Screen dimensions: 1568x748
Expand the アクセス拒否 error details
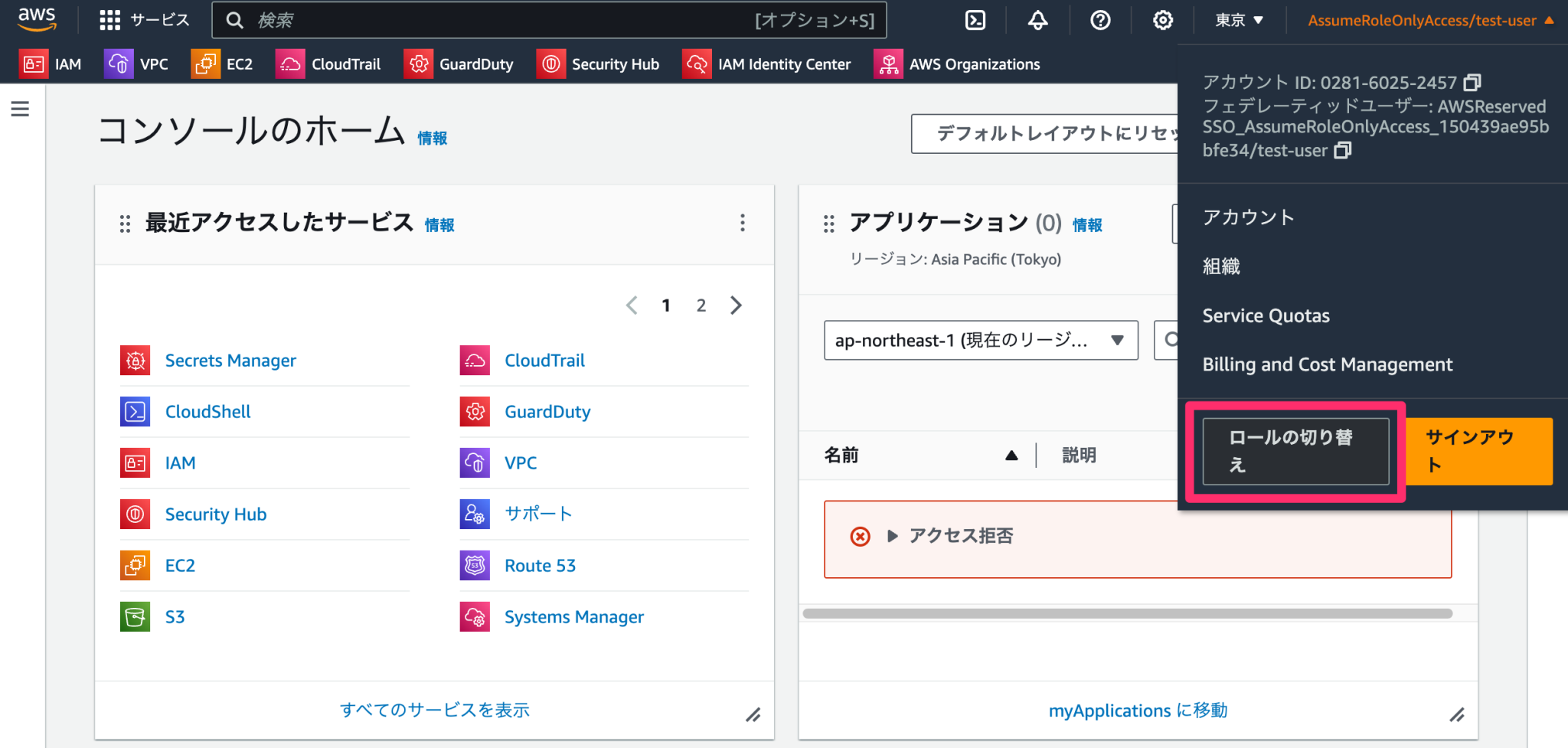[893, 536]
